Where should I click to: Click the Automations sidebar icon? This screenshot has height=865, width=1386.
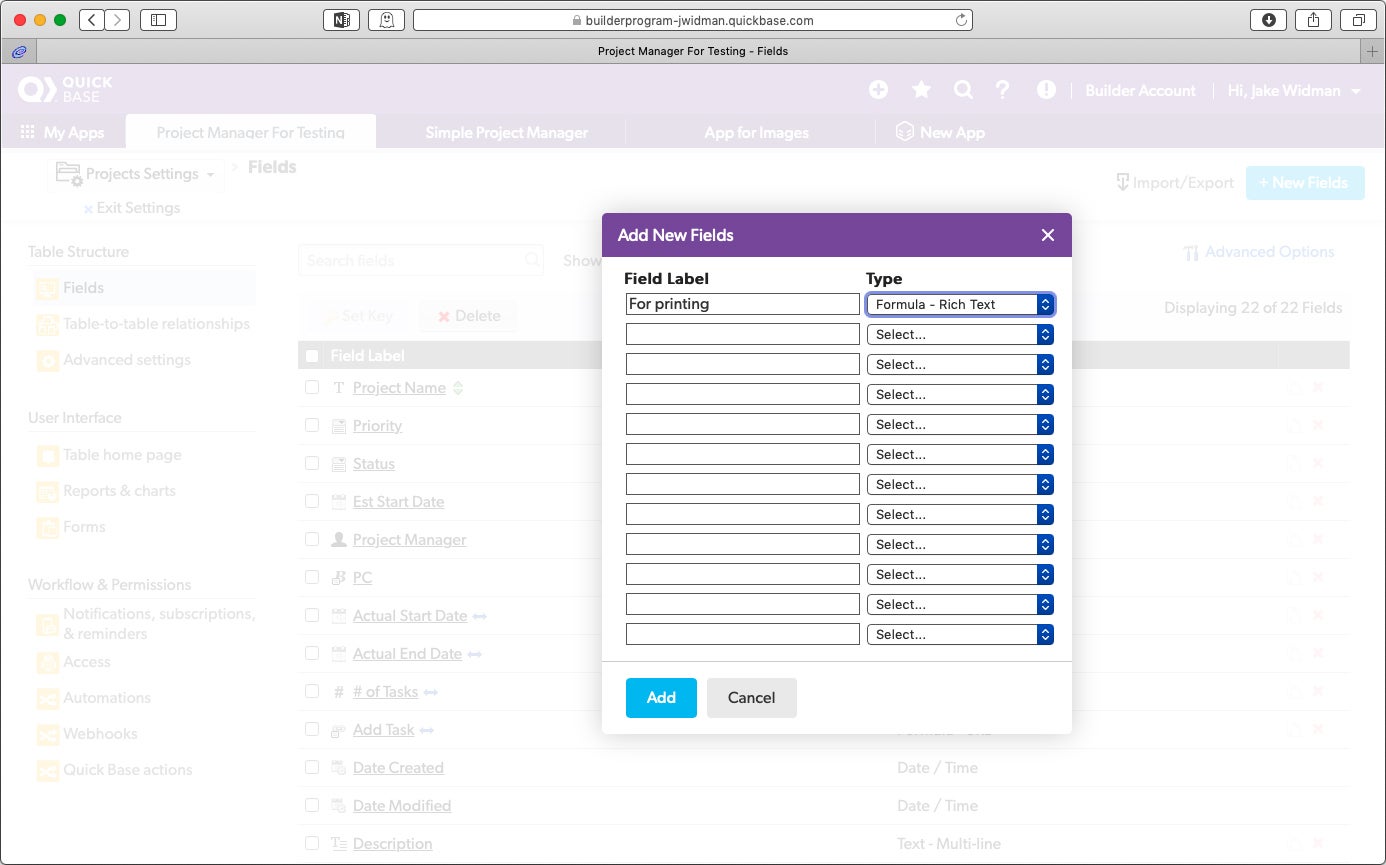coord(47,698)
